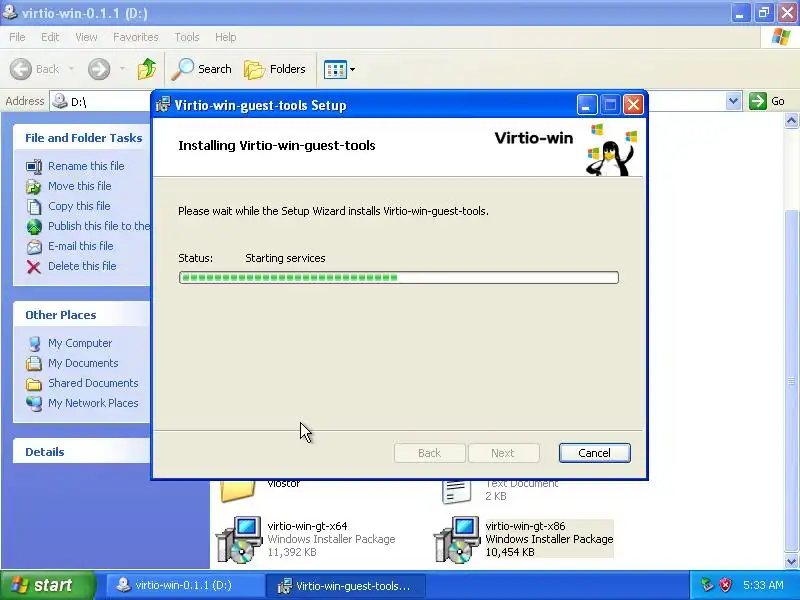Click the Publish globe icon
The width and height of the screenshot is (800, 600).
34,226
